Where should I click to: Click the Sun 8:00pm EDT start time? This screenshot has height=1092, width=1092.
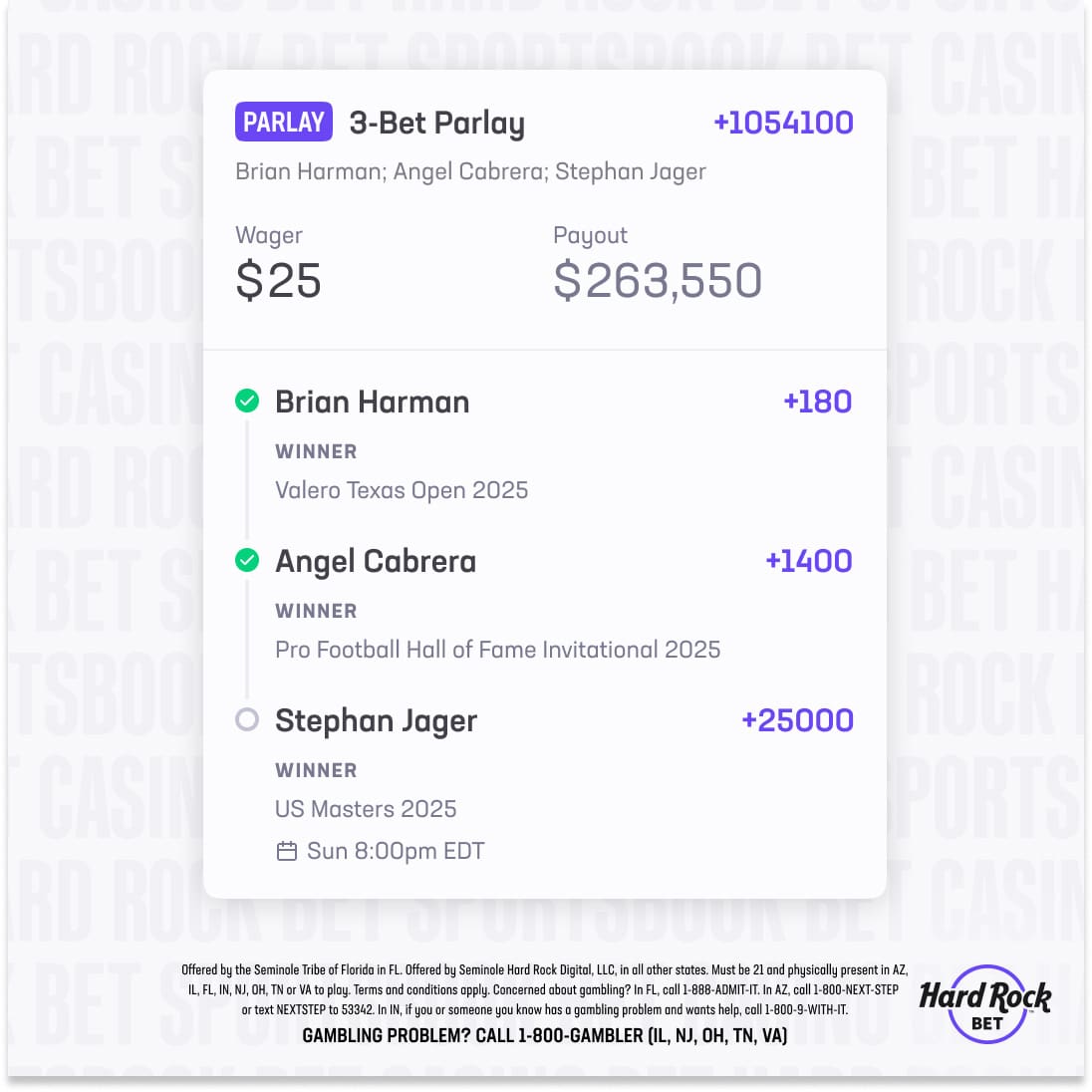click(x=396, y=851)
